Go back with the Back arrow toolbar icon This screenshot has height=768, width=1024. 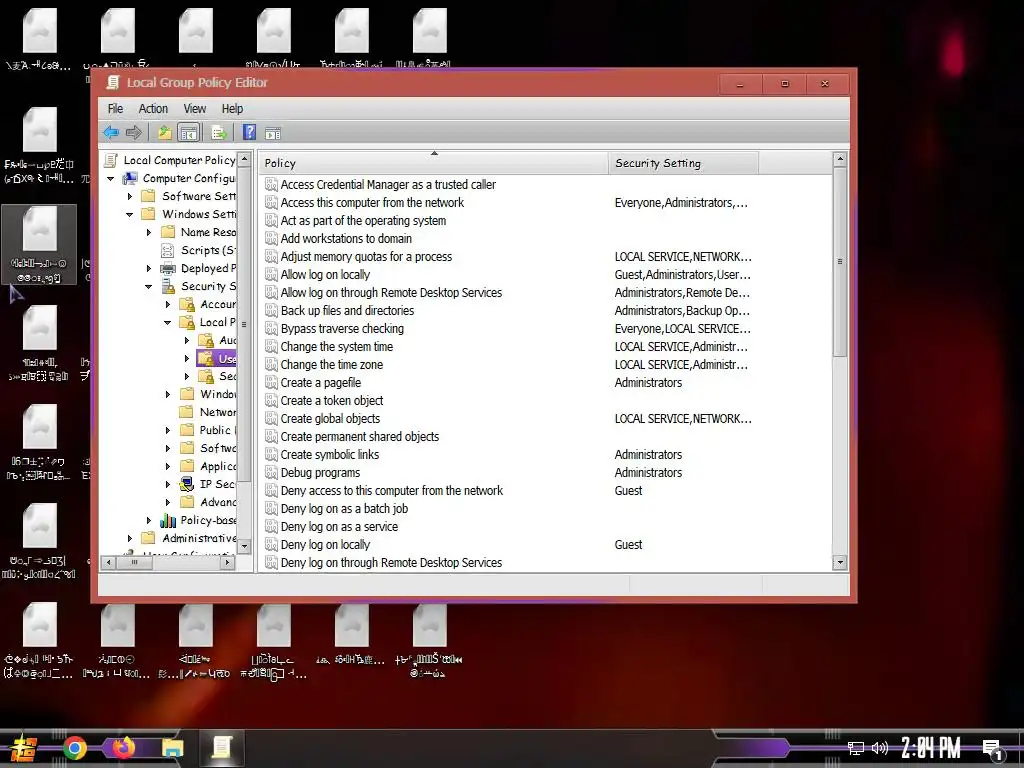click(111, 133)
